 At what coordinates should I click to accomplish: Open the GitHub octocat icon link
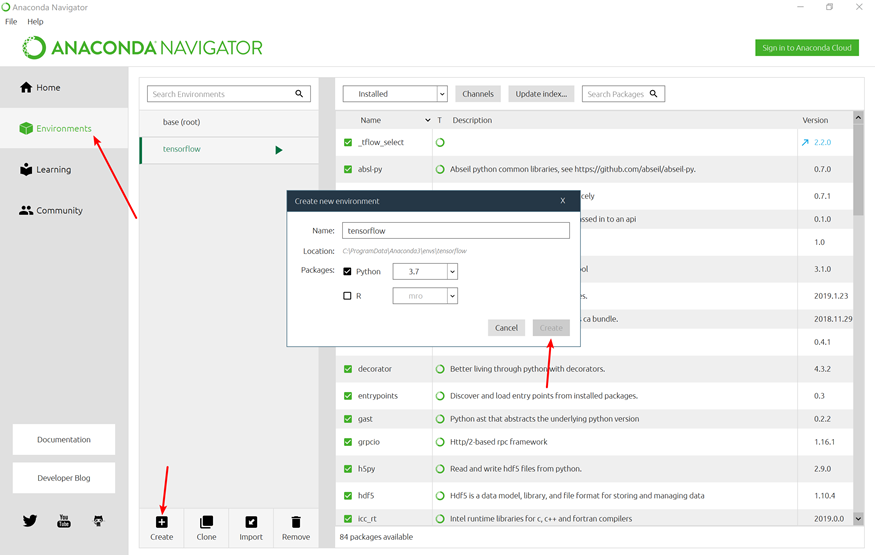point(98,521)
